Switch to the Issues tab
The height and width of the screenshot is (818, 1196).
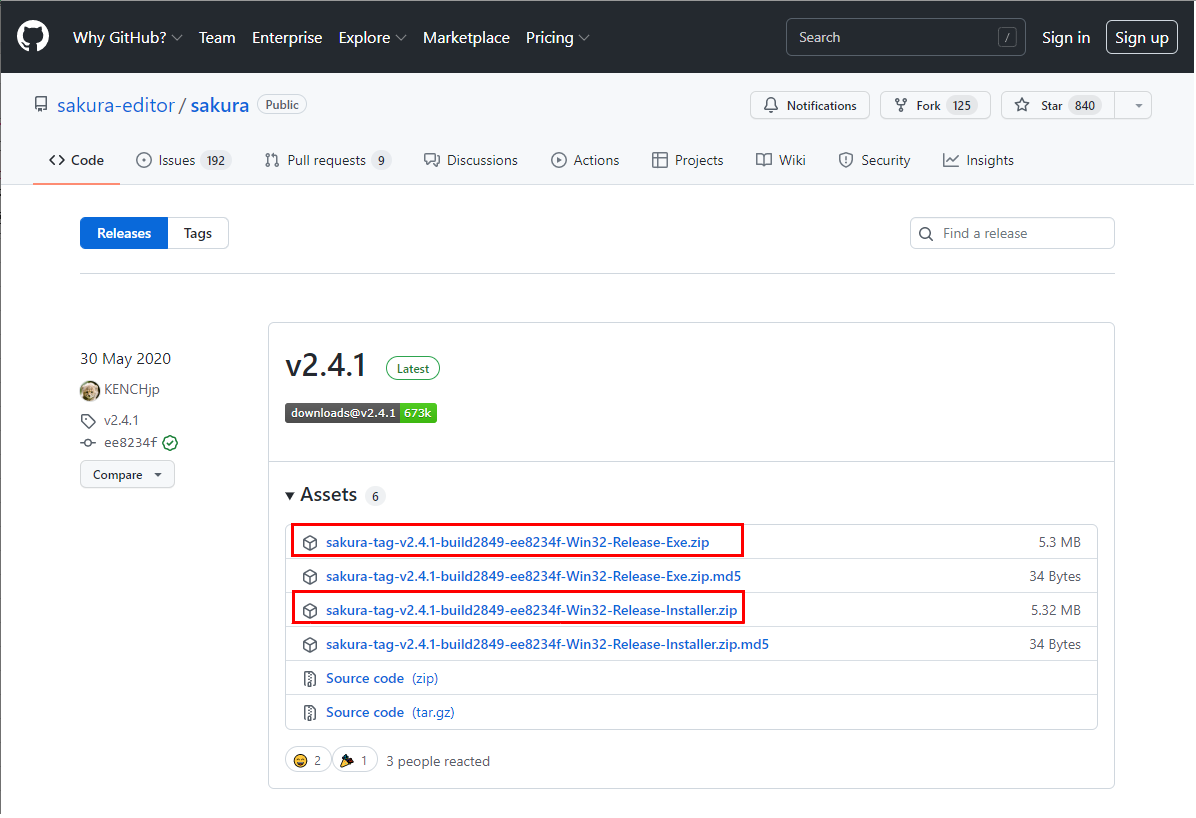point(183,160)
